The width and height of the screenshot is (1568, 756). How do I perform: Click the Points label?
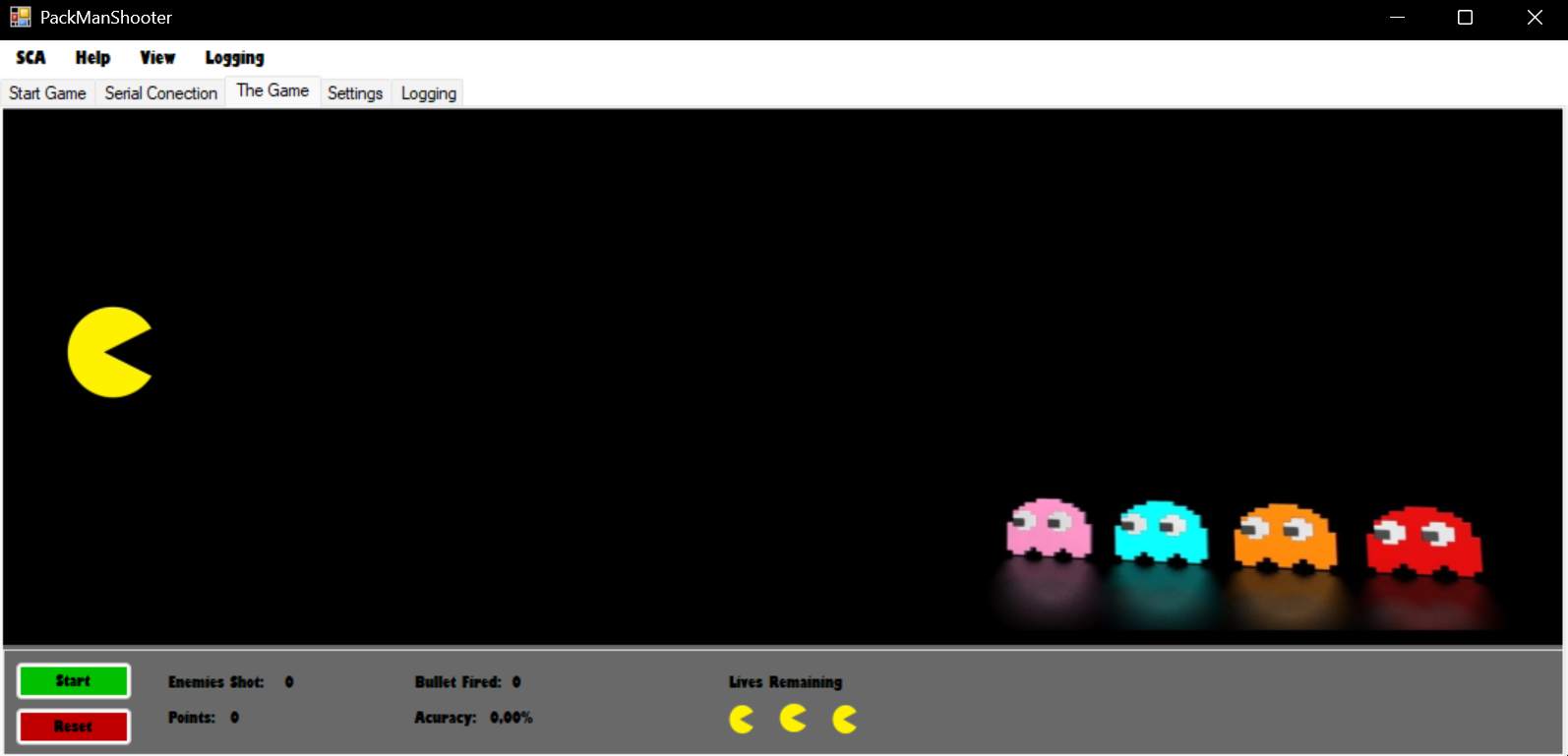tap(192, 718)
